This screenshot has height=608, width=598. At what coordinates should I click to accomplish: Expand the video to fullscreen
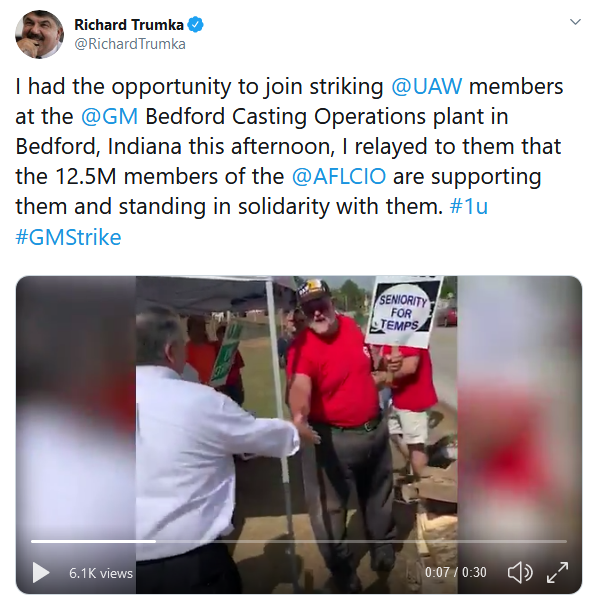point(557,572)
